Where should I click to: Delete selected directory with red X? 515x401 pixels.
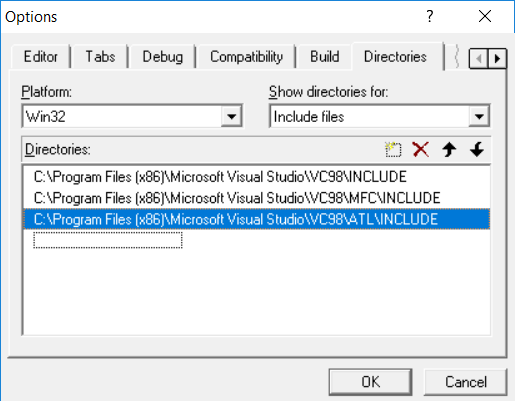click(x=421, y=149)
